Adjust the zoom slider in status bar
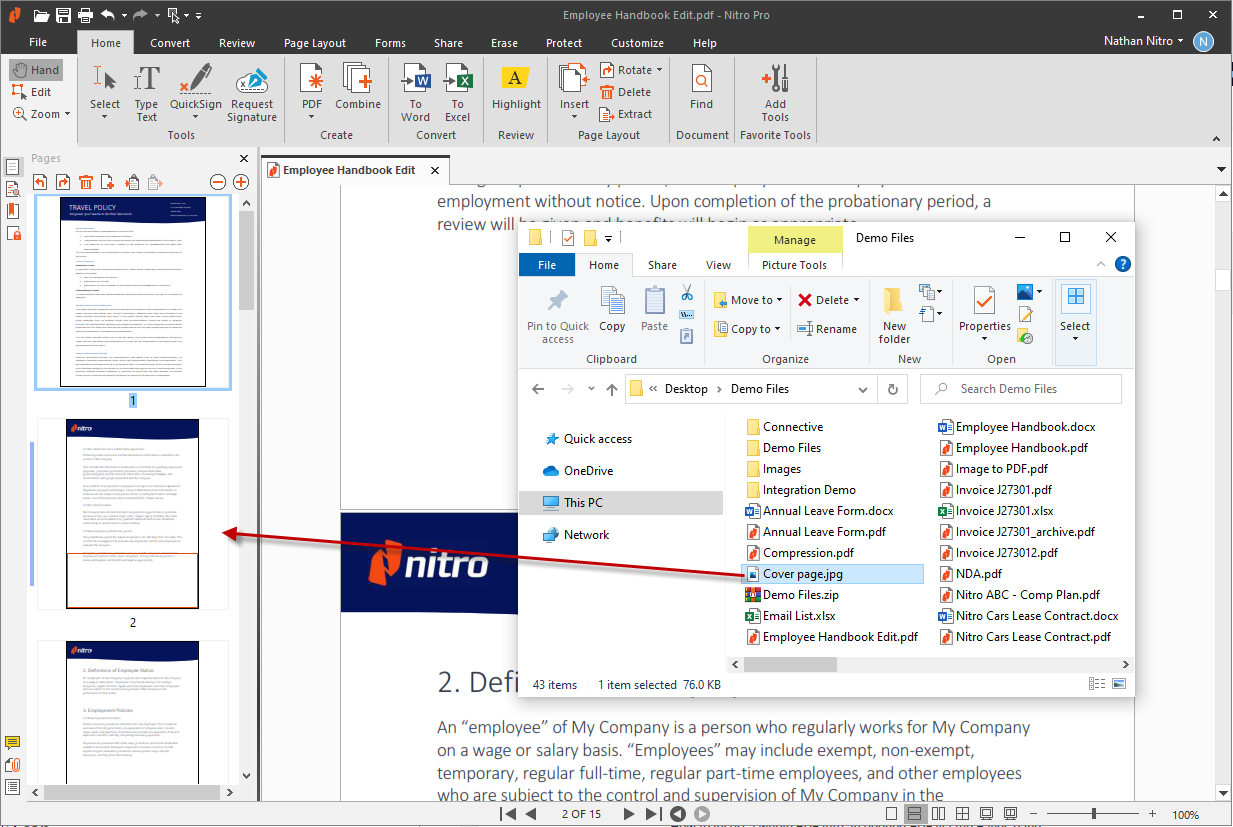The height and width of the screenshot is (827, 1233). [1093, 814]
